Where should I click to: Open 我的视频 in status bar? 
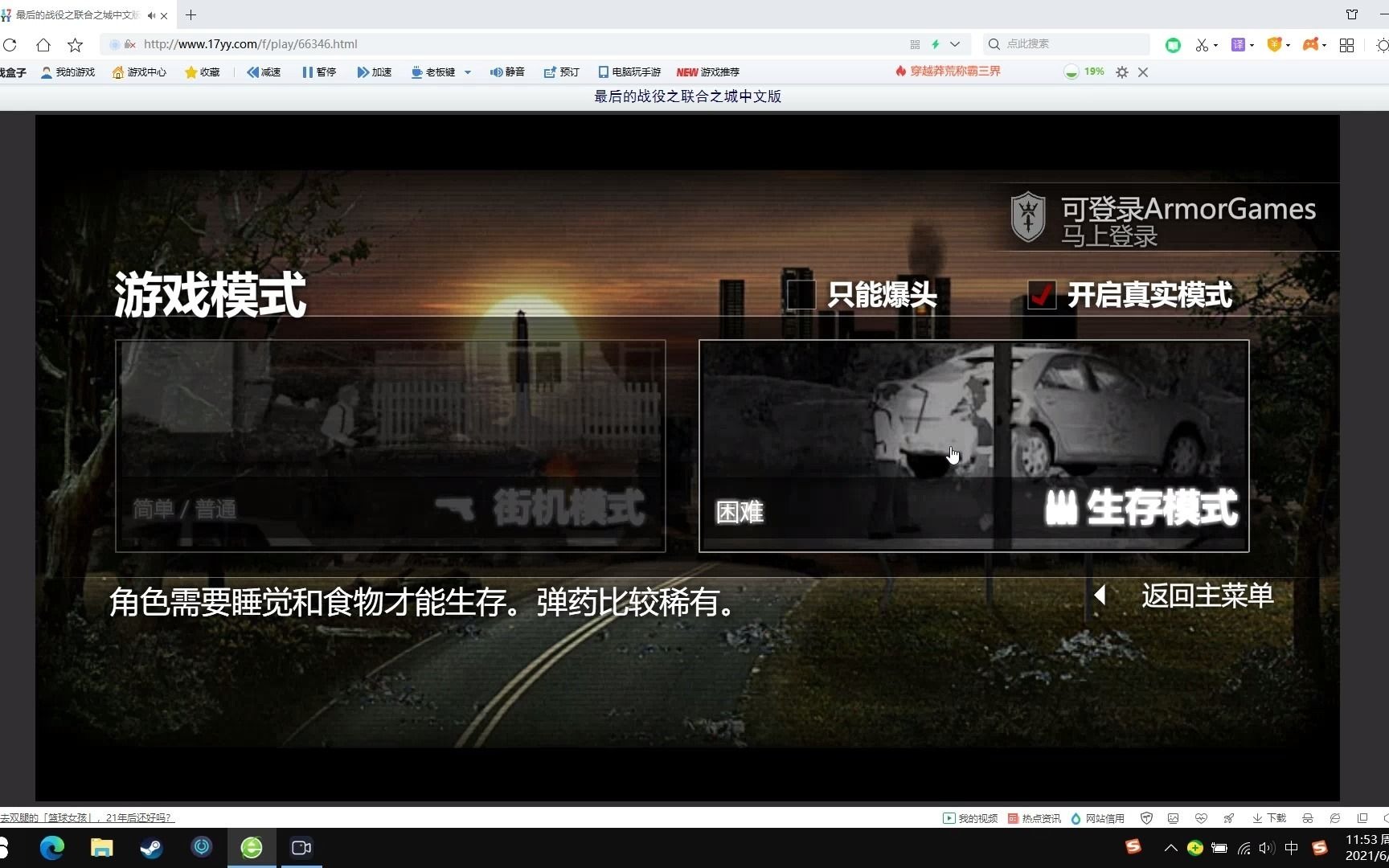[970, 818]
